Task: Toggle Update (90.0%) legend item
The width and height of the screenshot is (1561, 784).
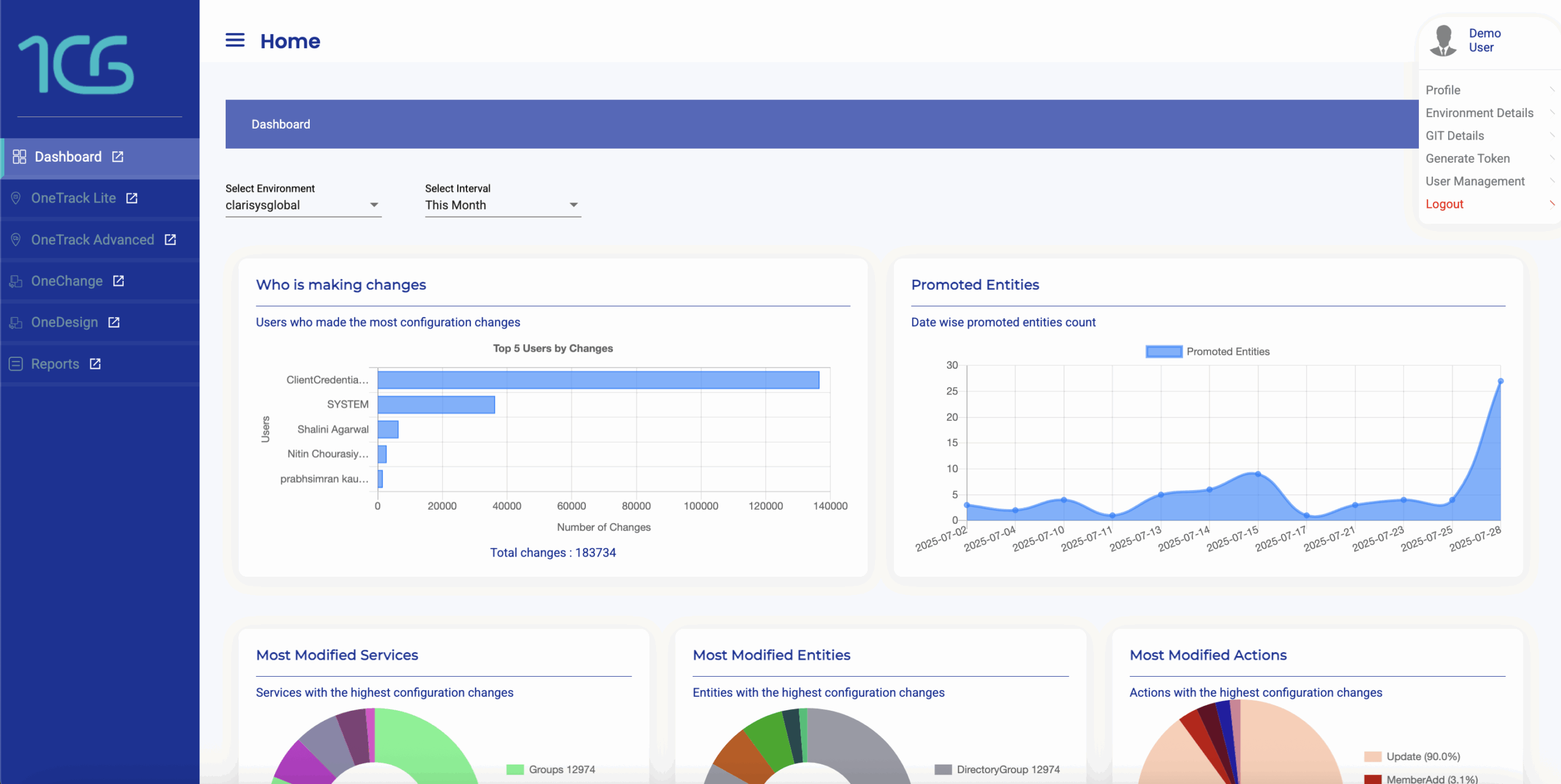Action: 1372,757
